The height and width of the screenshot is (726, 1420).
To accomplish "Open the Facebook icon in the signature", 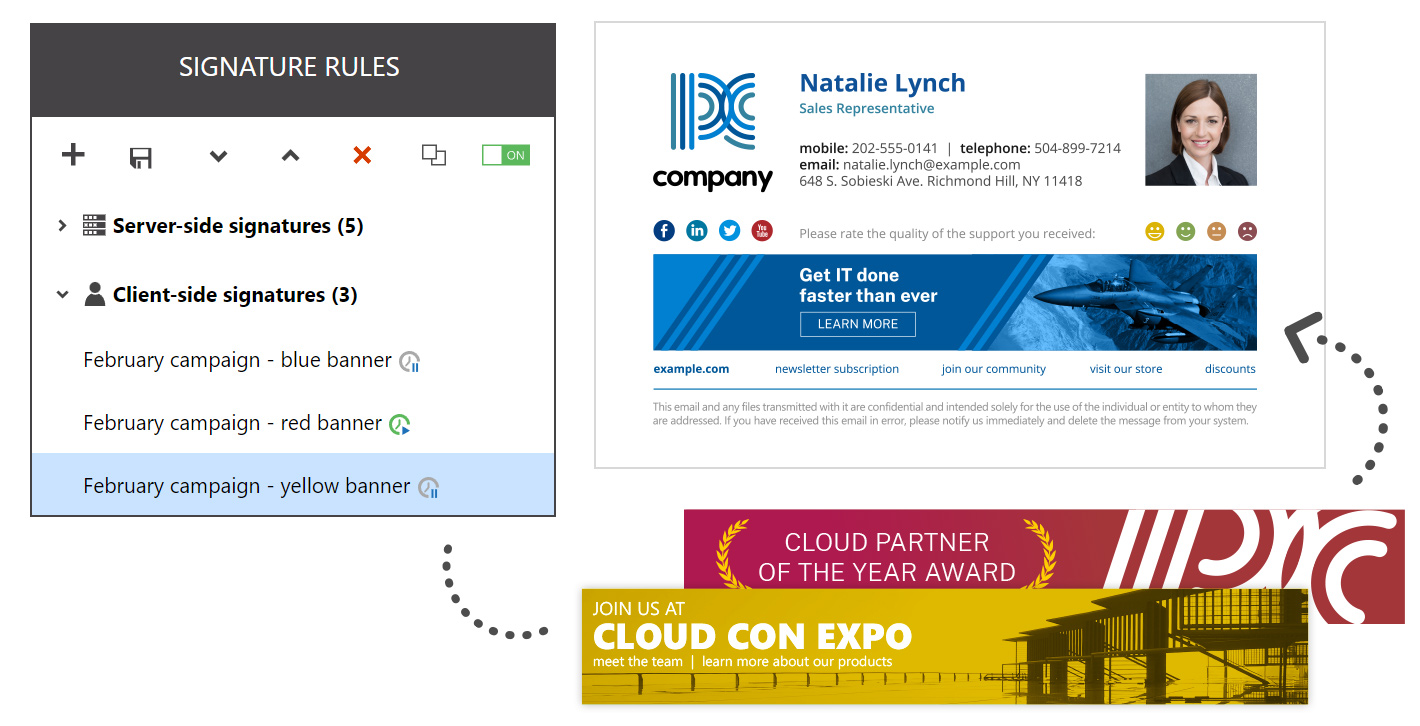I will (x=664, y=230).
